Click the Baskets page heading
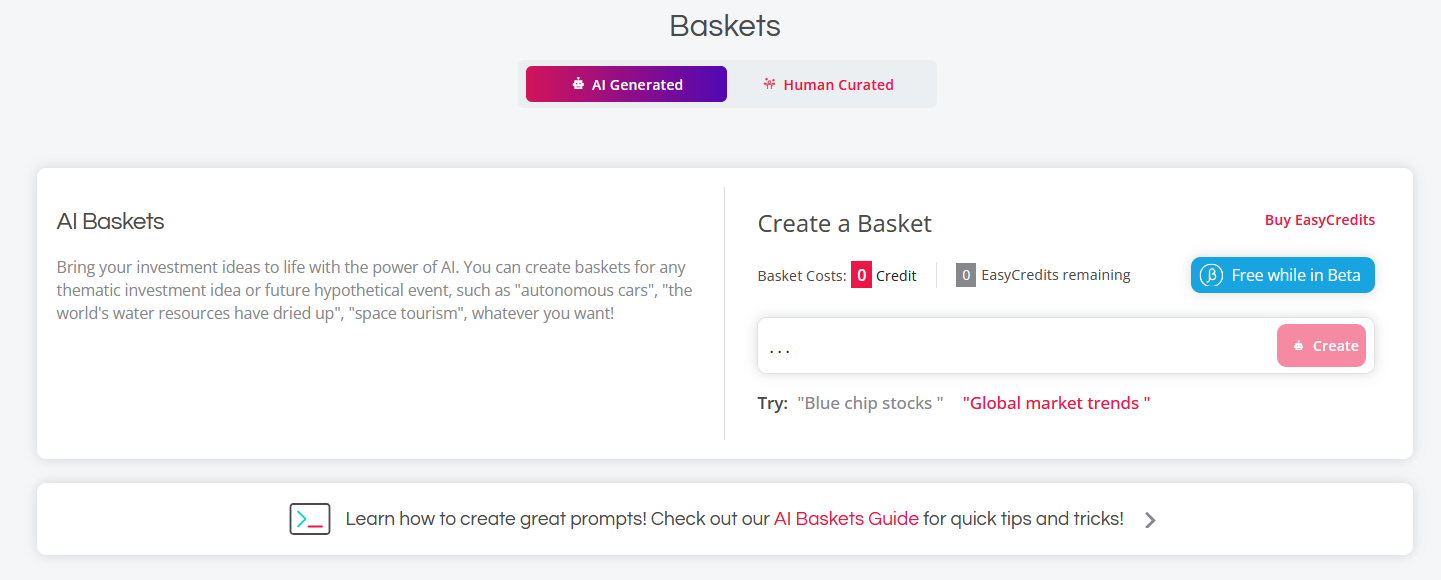This screenshot has height=580, width=1441. point(724,26)
